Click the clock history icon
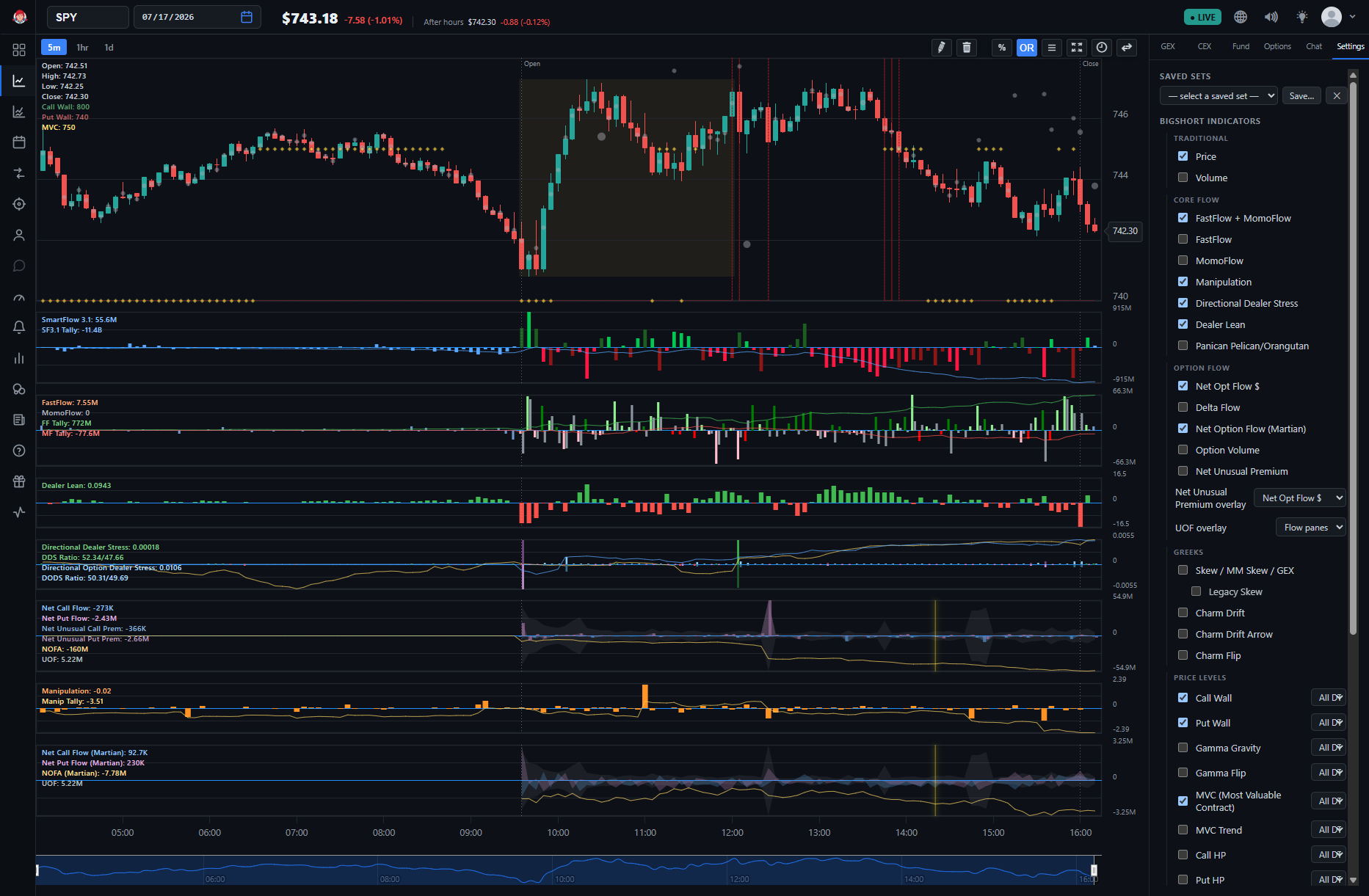 coord(1102,48)
